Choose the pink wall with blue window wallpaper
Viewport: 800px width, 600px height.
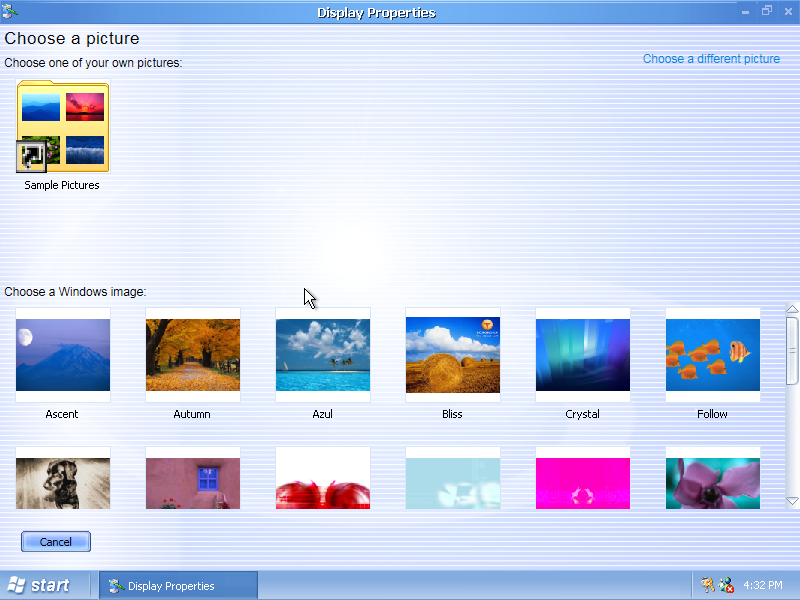(x=193, y=478)
